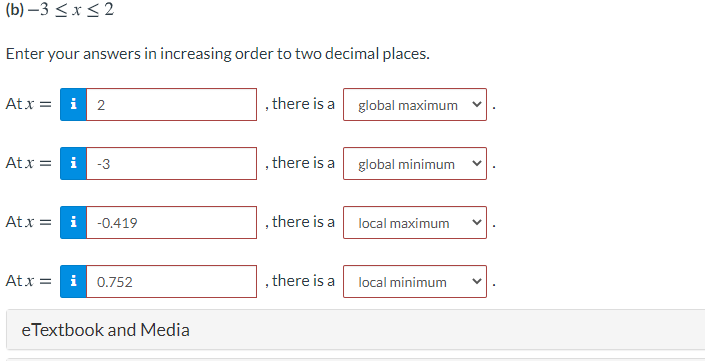
Task: Click the chevron arrow of global maximum select
Action: pos(476,105)
